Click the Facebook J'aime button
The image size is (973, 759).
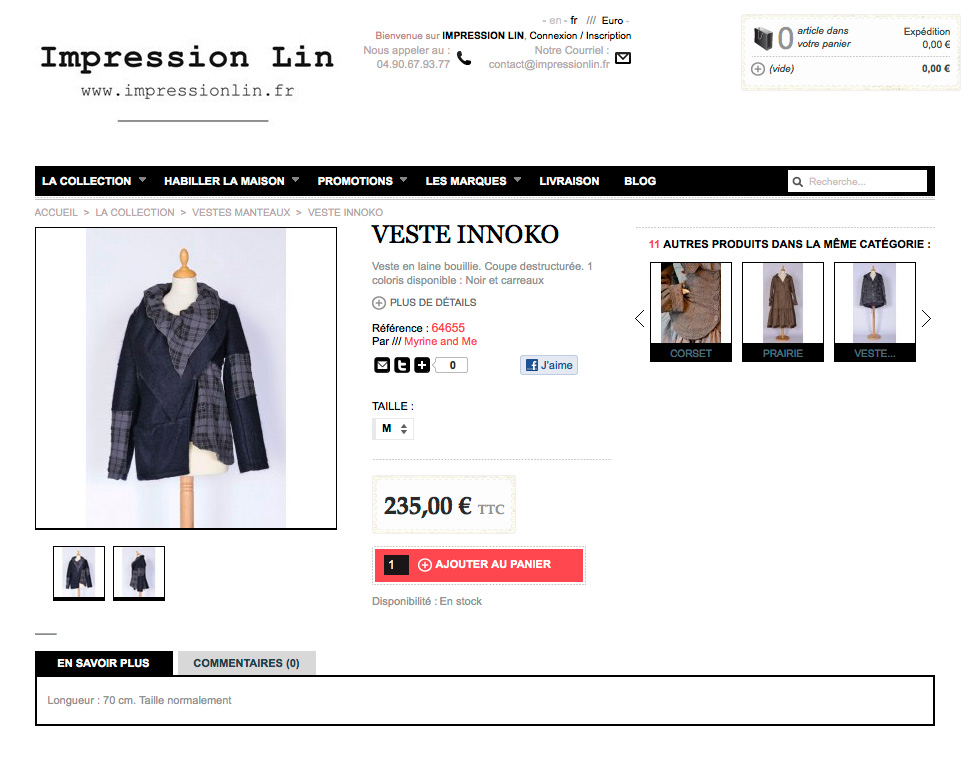tap(549, 365)
